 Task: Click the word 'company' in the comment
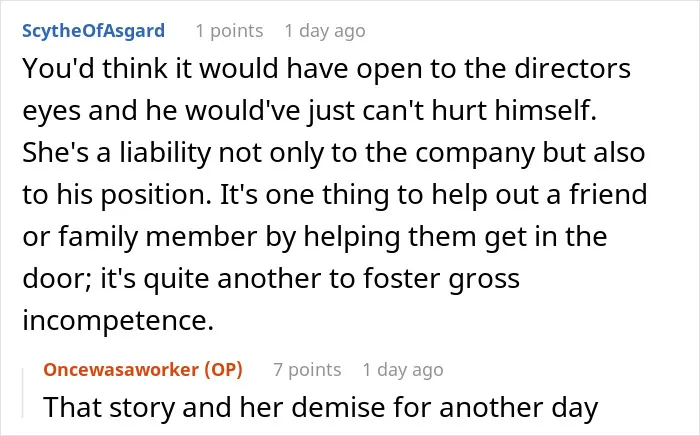tap(475, 154)
